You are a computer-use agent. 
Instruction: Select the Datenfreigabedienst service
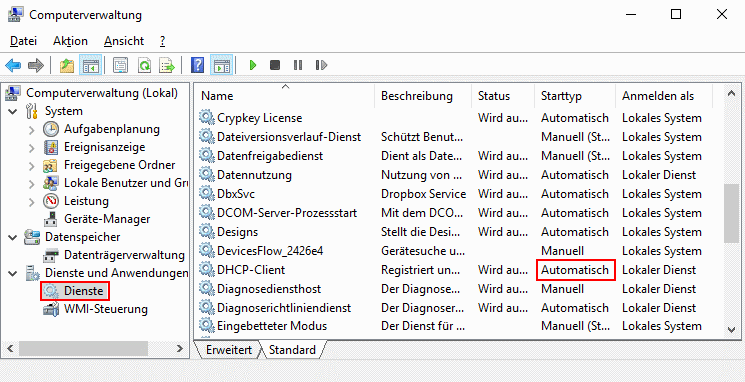pos(270,156)
